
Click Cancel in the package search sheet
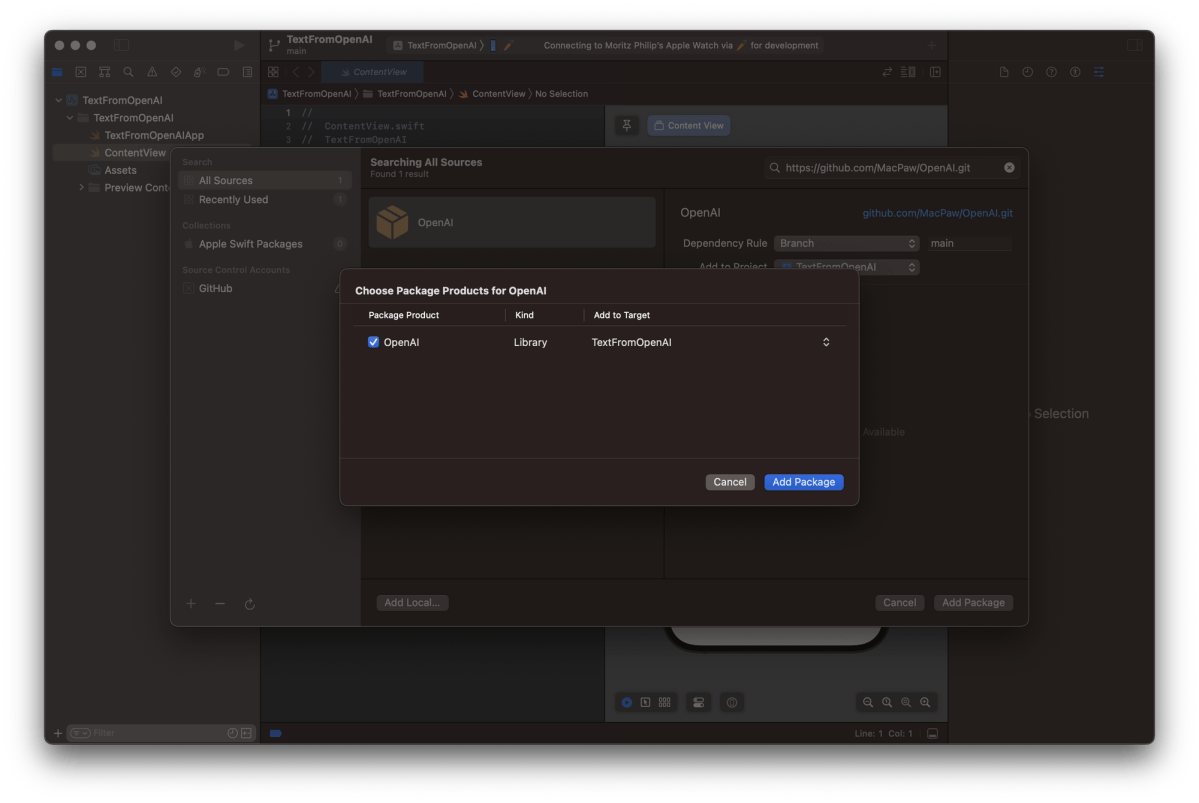click(899, 603)
